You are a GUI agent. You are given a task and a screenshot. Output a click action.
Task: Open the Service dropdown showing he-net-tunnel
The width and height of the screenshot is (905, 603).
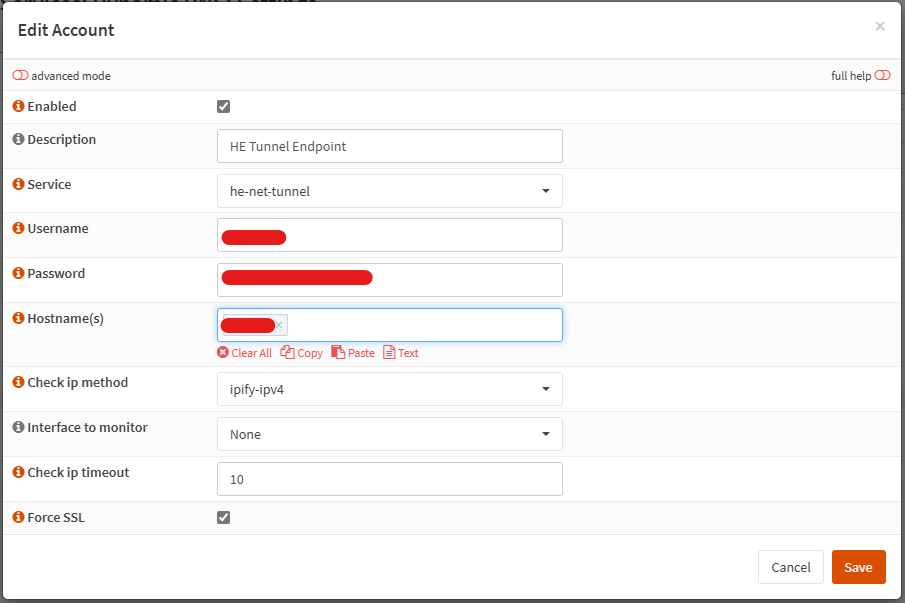pos(389,191)
